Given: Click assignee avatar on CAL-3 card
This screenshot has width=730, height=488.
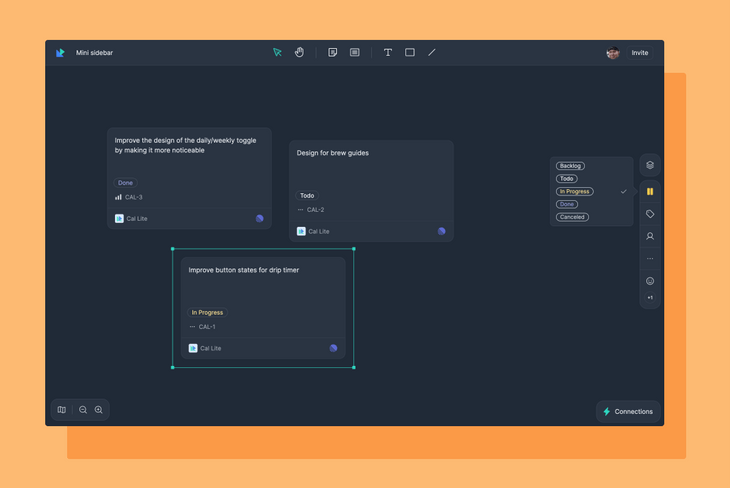Looking at the screenshot, I should pos(260,218).
